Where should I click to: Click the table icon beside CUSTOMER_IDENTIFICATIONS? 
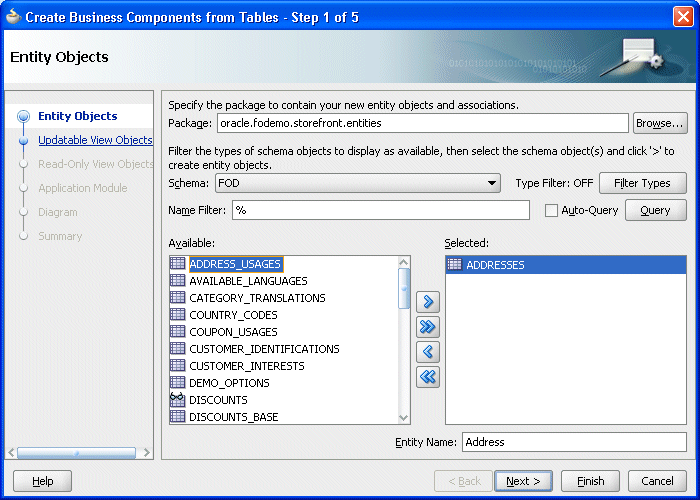(178, 348)
